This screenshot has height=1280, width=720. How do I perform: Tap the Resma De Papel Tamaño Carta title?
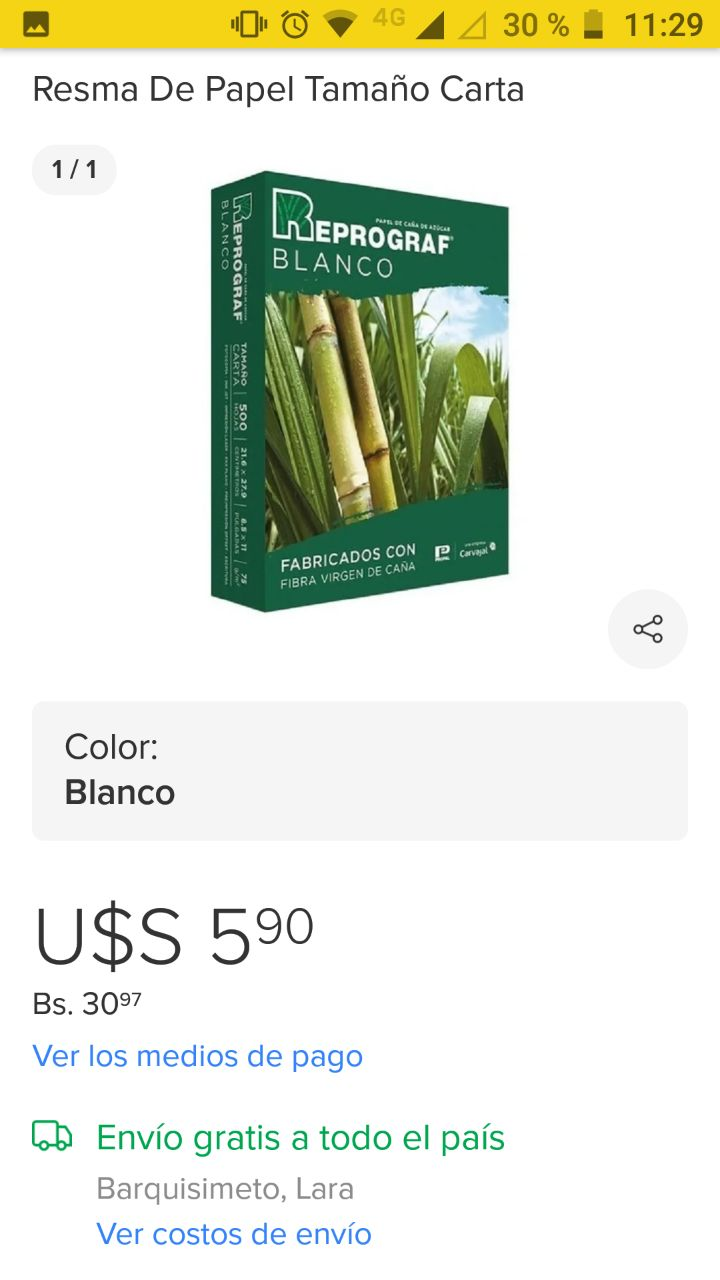pyautogui.click(x=278, y=90)
